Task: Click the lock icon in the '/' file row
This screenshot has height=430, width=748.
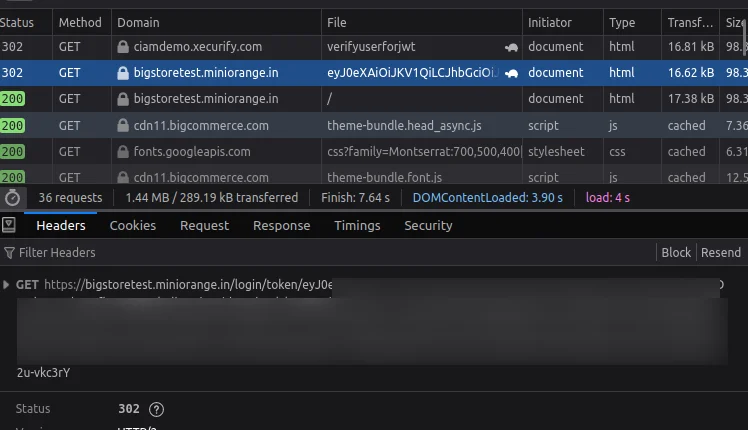Action: 123,99
